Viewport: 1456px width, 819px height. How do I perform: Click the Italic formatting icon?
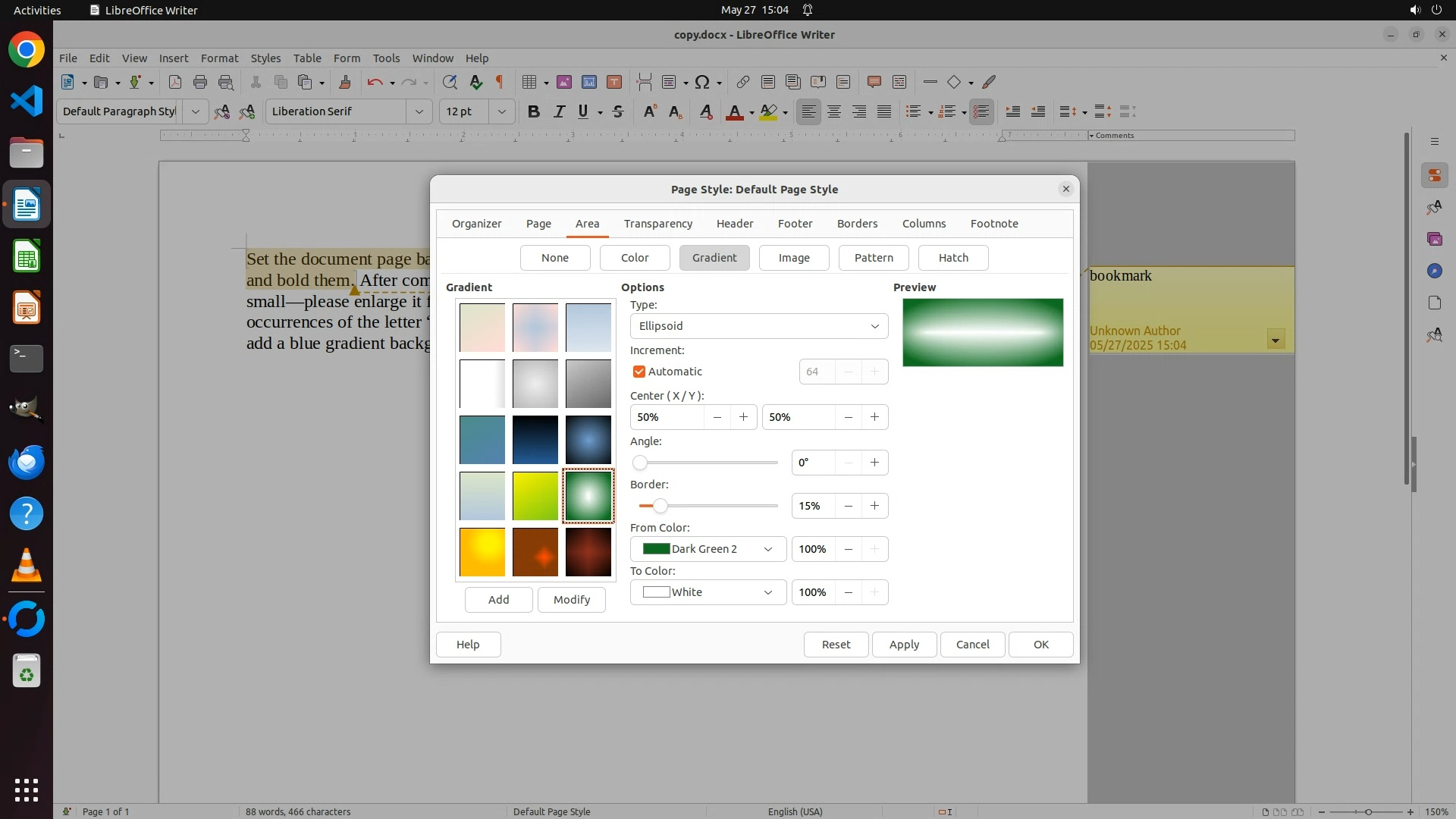(x=559, y=111)
